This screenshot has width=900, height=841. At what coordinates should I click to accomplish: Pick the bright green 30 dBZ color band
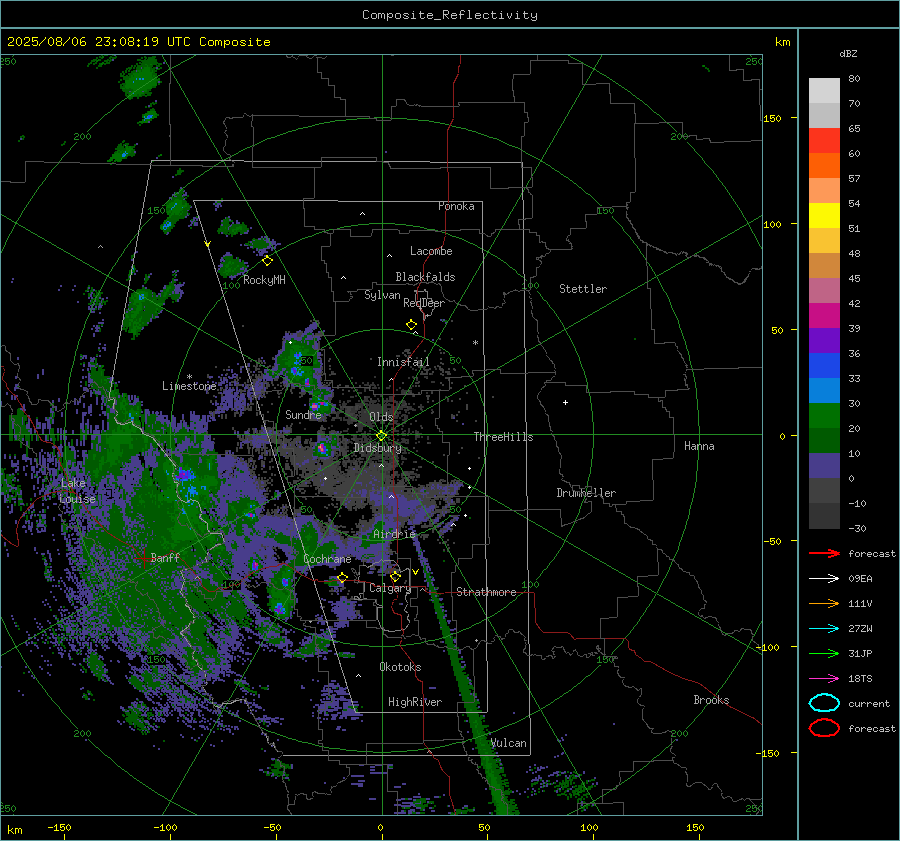click(x=824, y=415)
